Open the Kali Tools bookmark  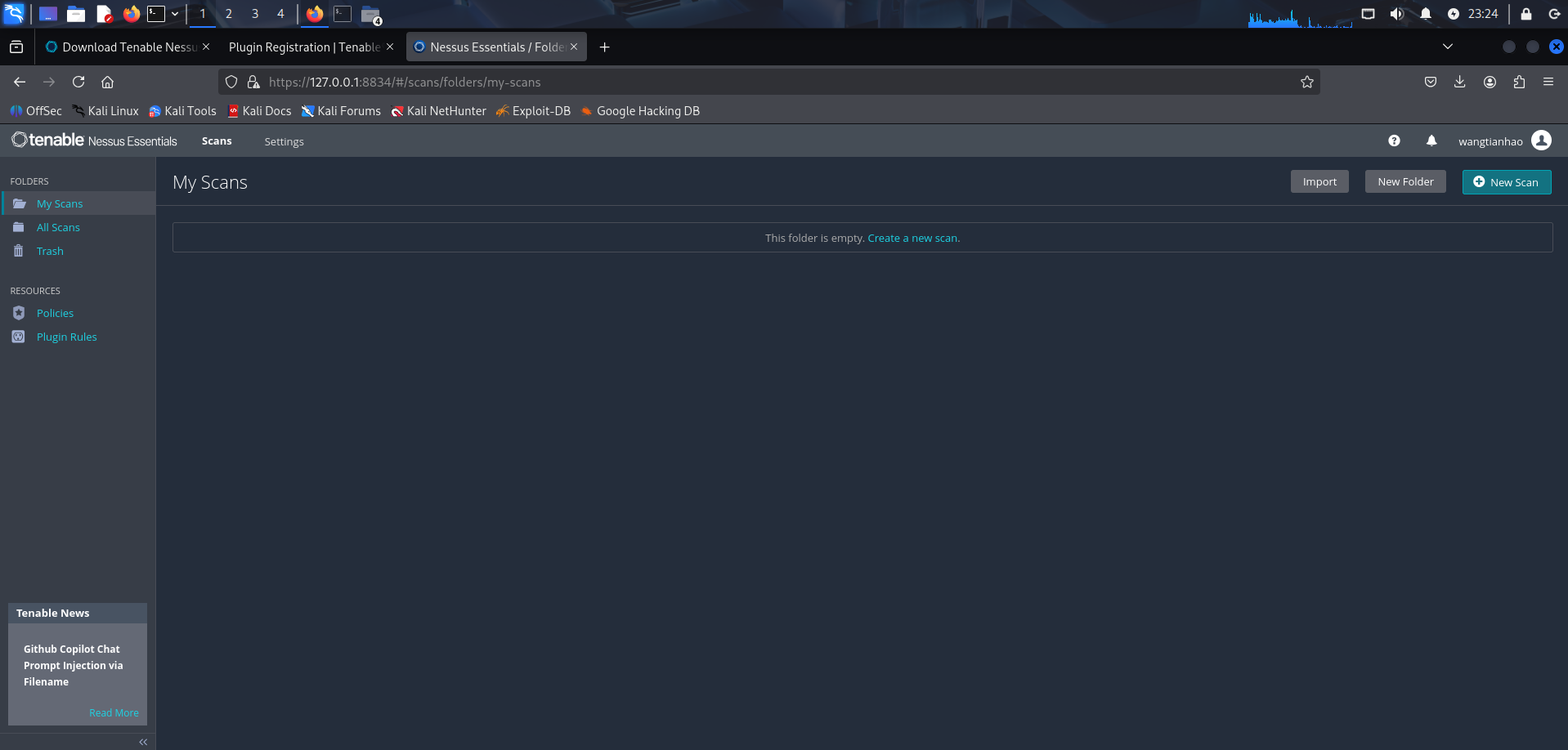182,111
